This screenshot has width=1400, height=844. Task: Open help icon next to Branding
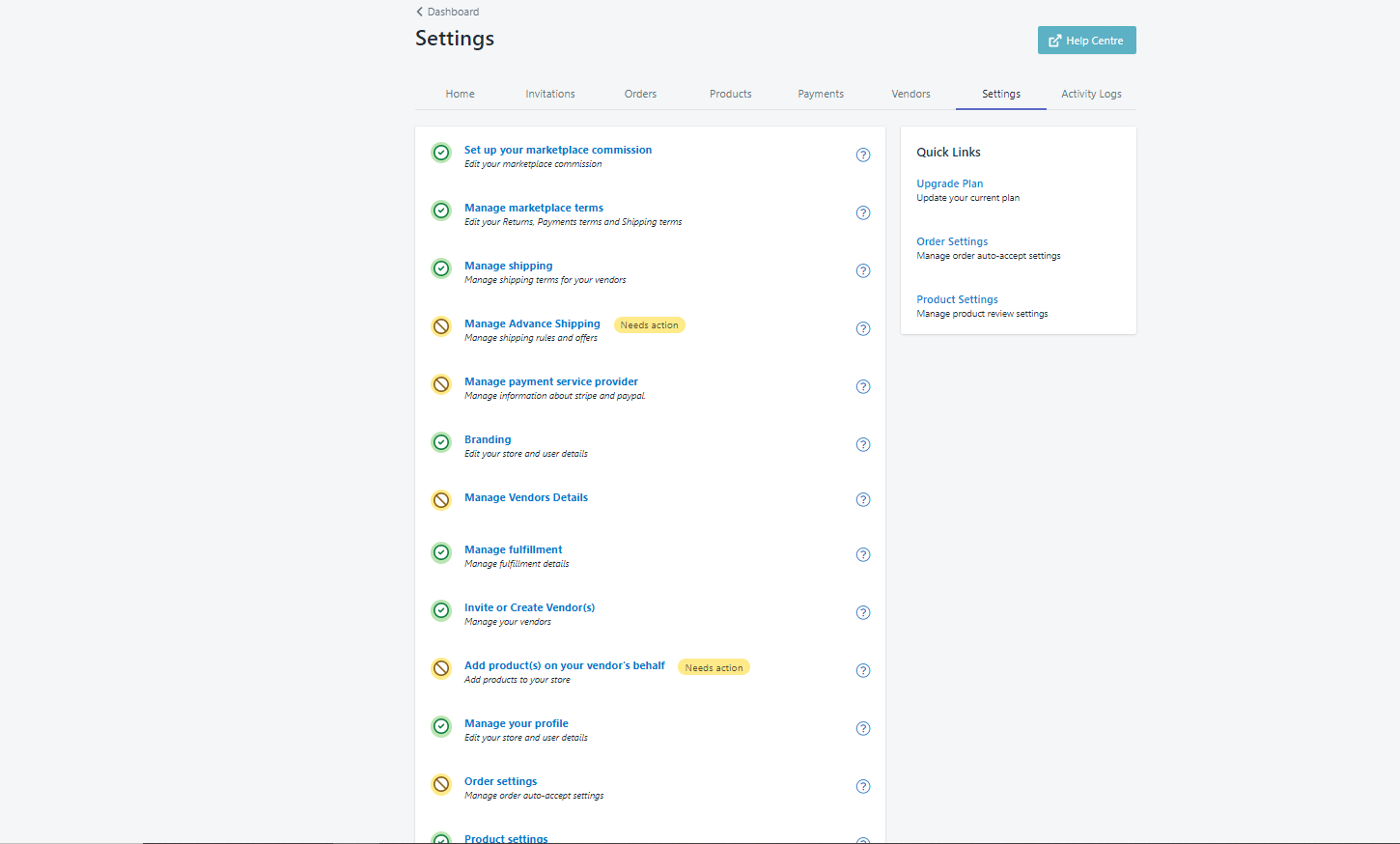pyautogui.click(x=863, y=444)
